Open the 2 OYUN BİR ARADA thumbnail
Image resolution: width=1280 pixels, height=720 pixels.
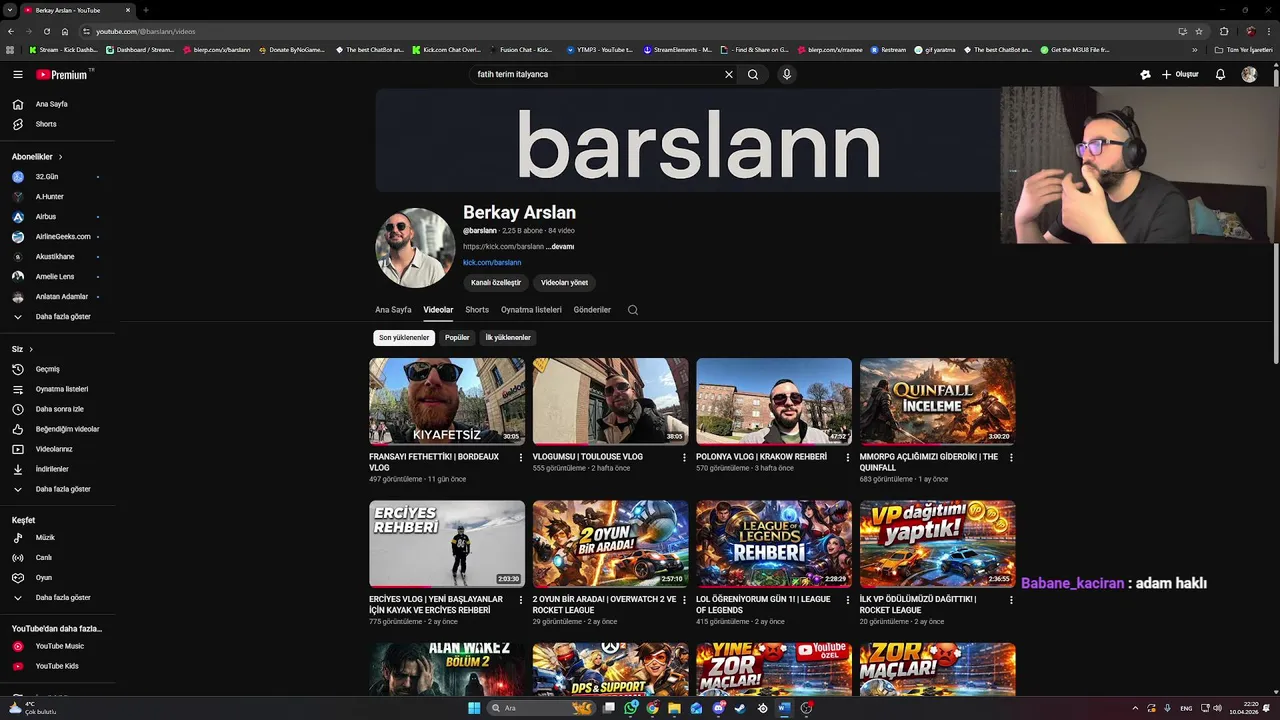pyautogui.click(x=610, y=544)
